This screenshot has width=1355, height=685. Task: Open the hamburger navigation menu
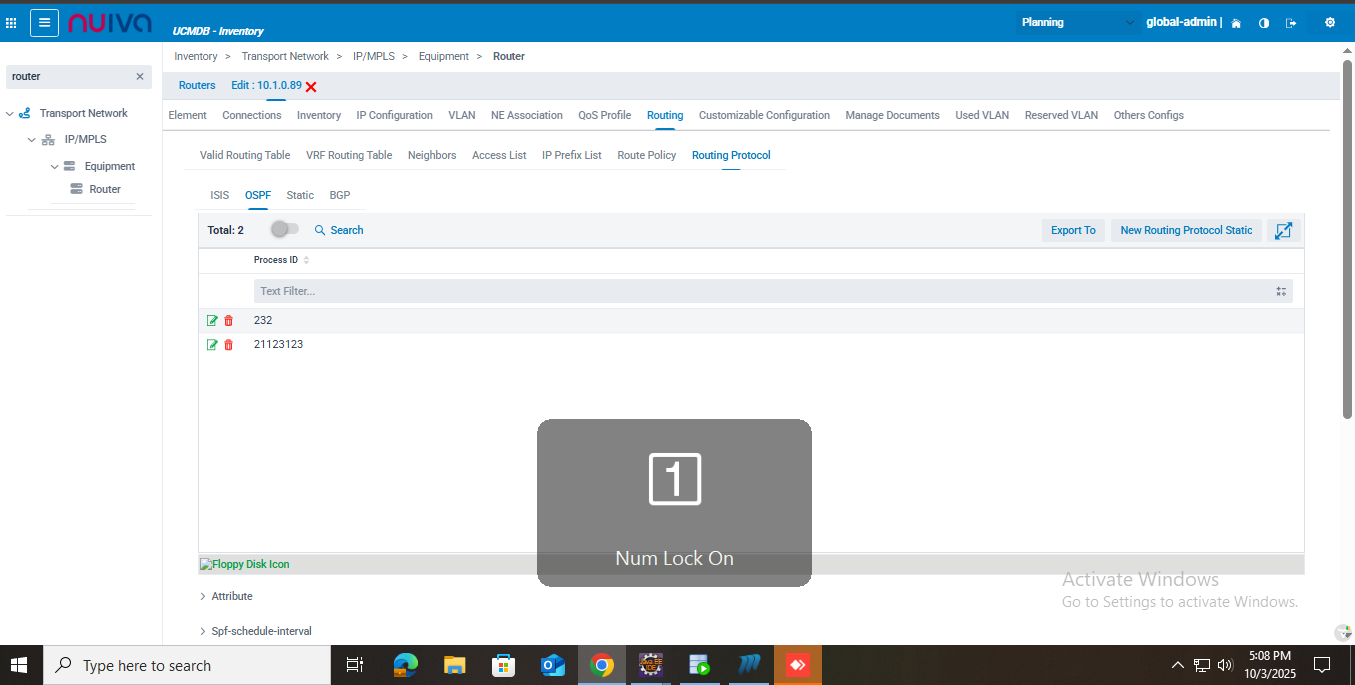(44, 23)
